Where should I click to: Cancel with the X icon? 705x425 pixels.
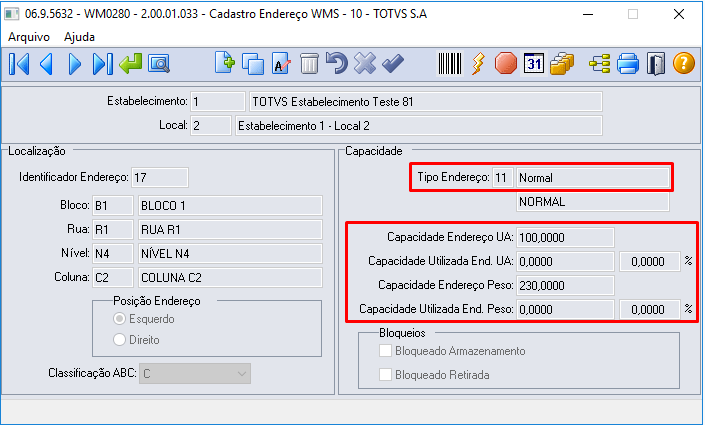365,63
